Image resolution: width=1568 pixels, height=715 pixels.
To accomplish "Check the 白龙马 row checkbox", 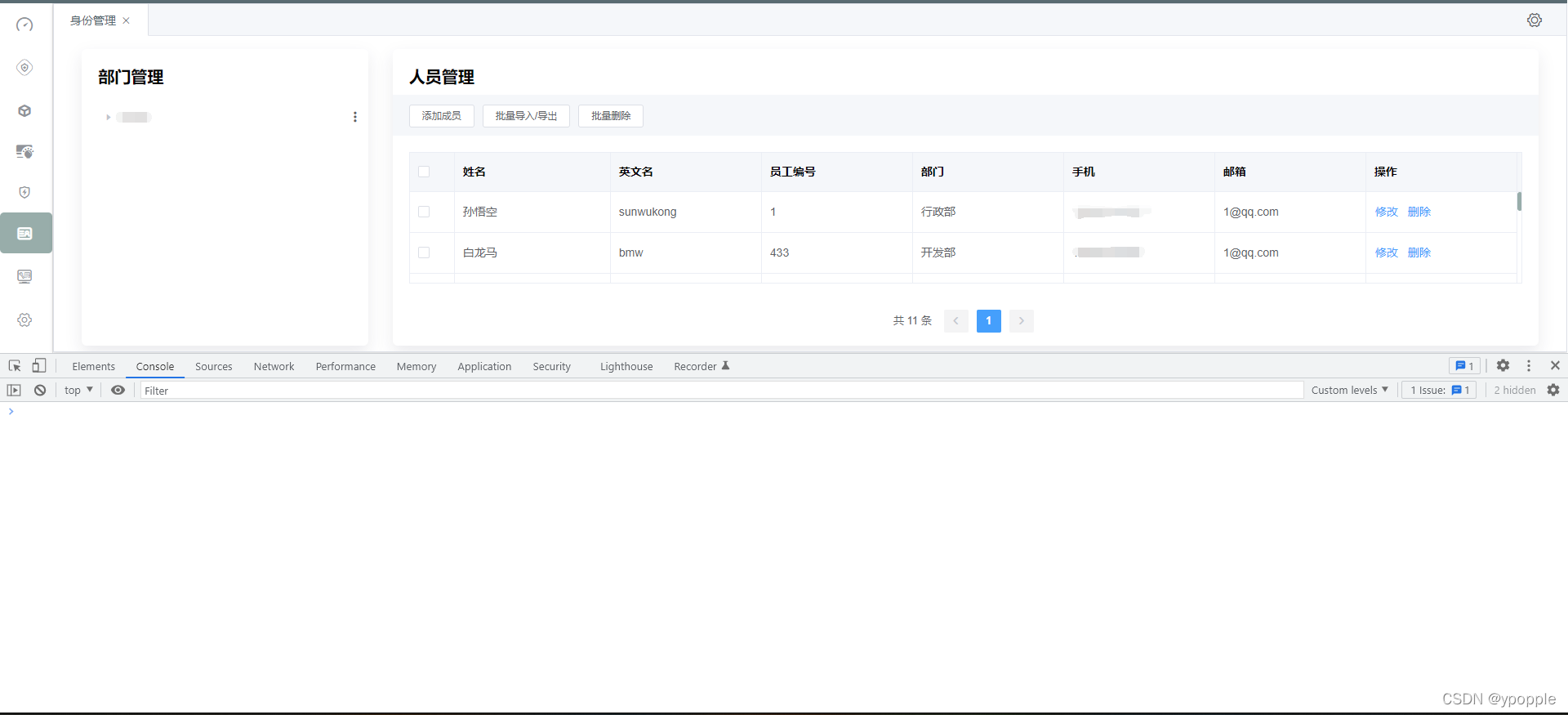I will (x=424, y=252).
